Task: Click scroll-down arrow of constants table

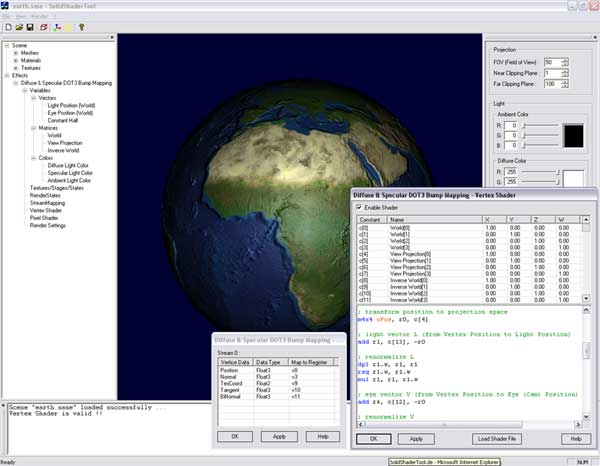Action: coord(586,298)
